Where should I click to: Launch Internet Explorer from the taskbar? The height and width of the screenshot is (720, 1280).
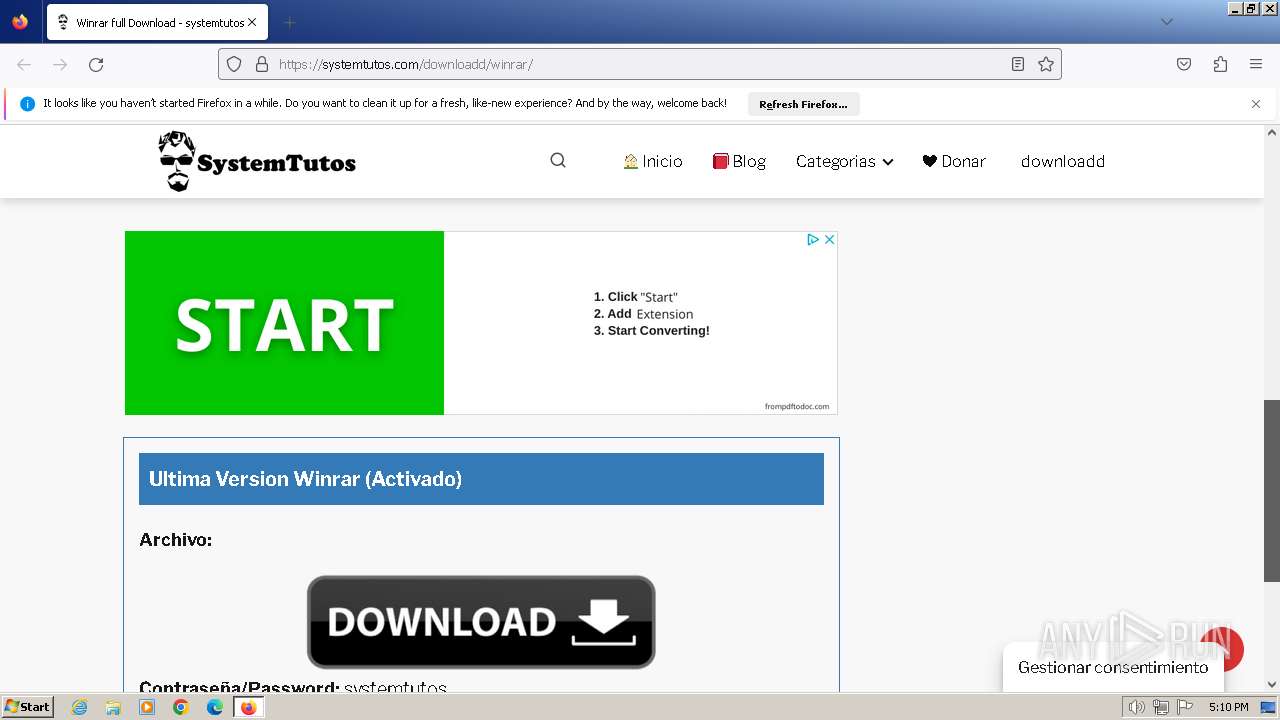[79, 707]
